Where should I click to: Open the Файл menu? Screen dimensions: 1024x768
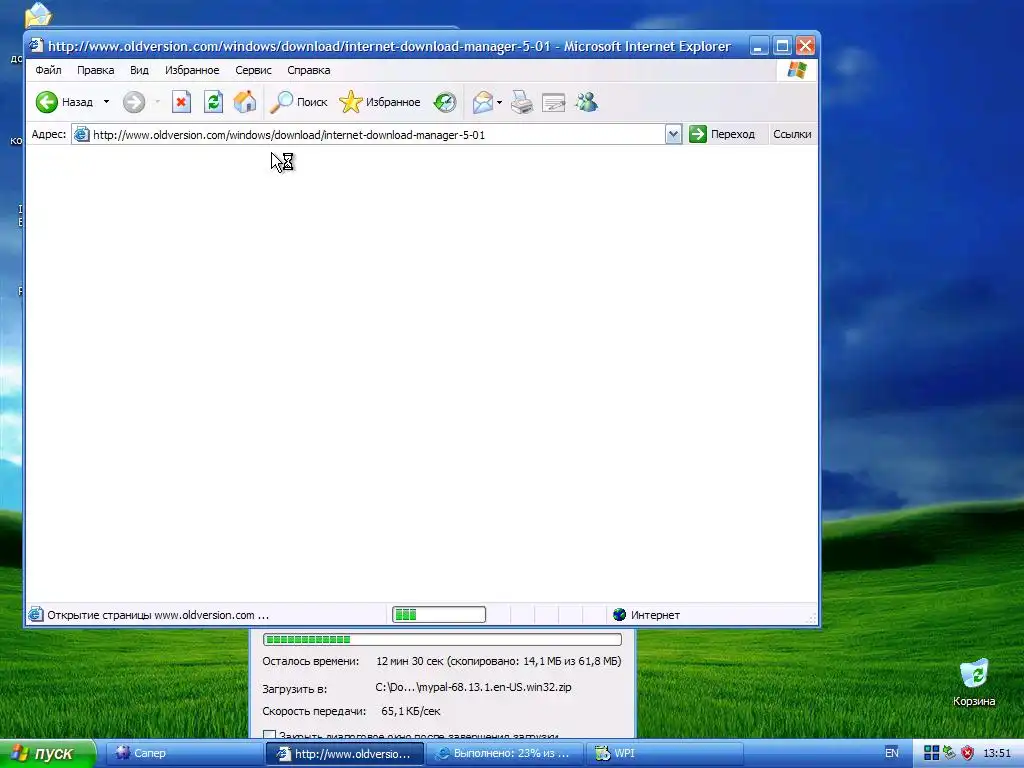pyautogui.click(x=48, y=70)
